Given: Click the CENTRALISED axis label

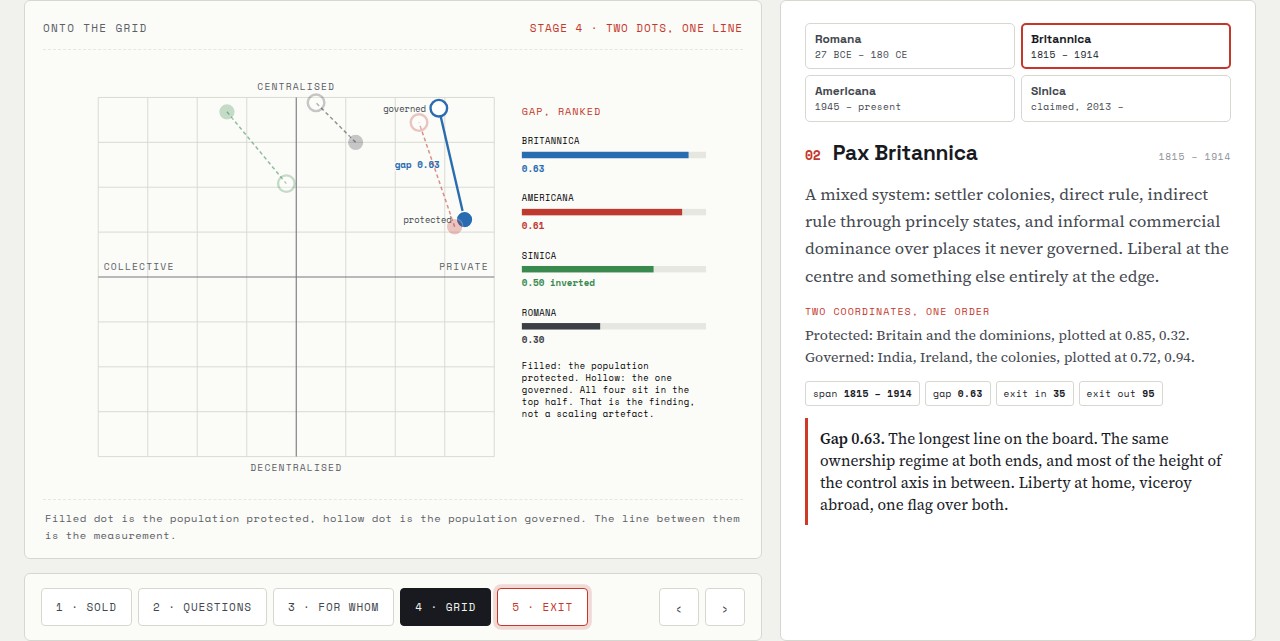Looking at the screenshot, I should 296,87.
